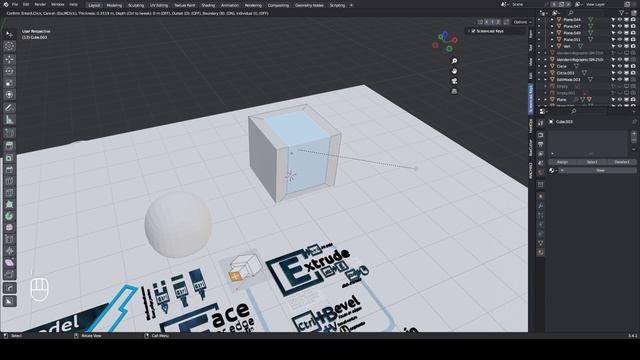Select the Smooth tool

click(9, 228)
